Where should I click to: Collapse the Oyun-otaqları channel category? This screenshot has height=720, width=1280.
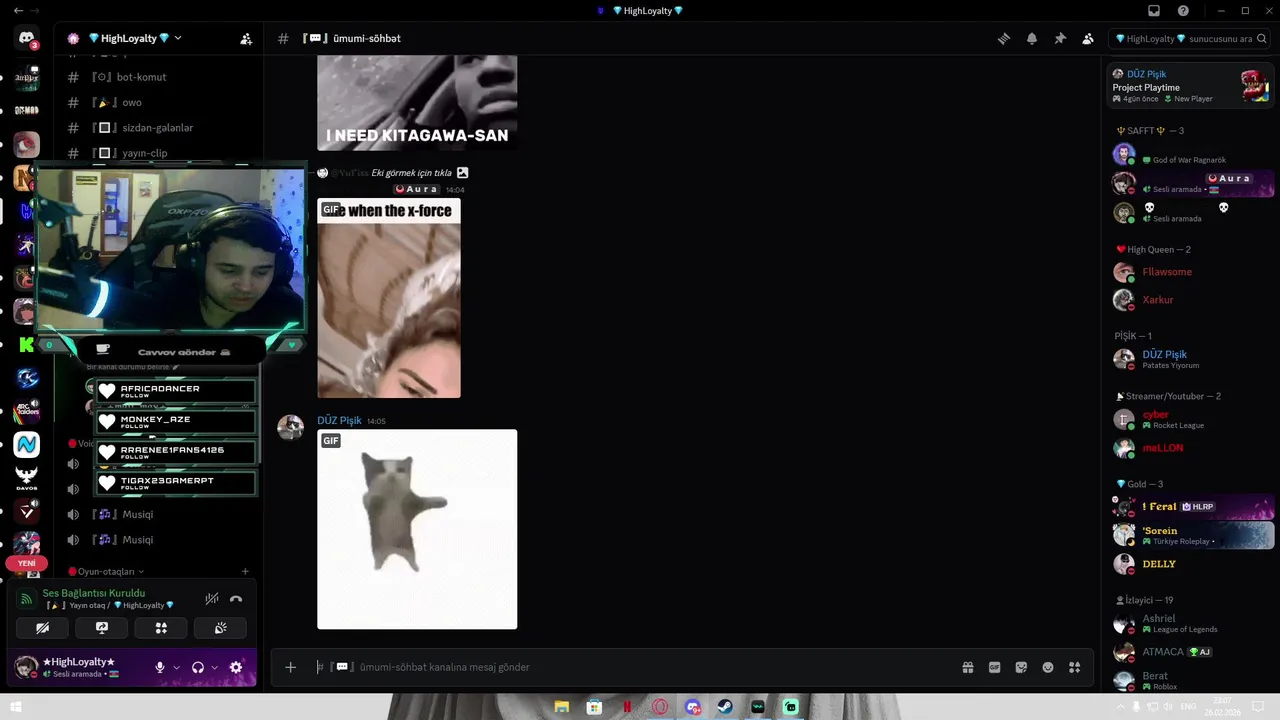click(105, 572)
